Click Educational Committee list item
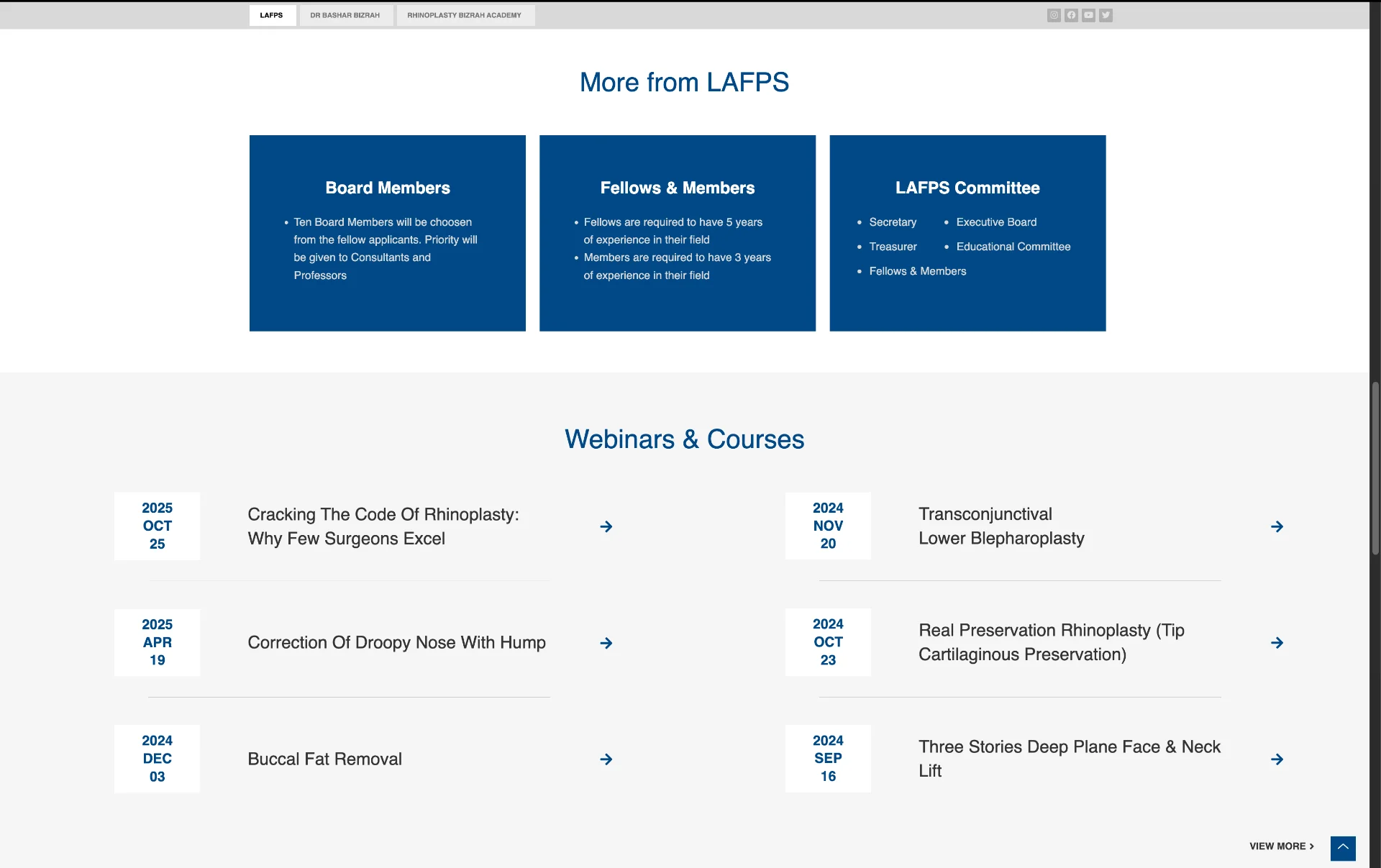This screenshot has width=1381, height=868. [x=1013, y=247]
